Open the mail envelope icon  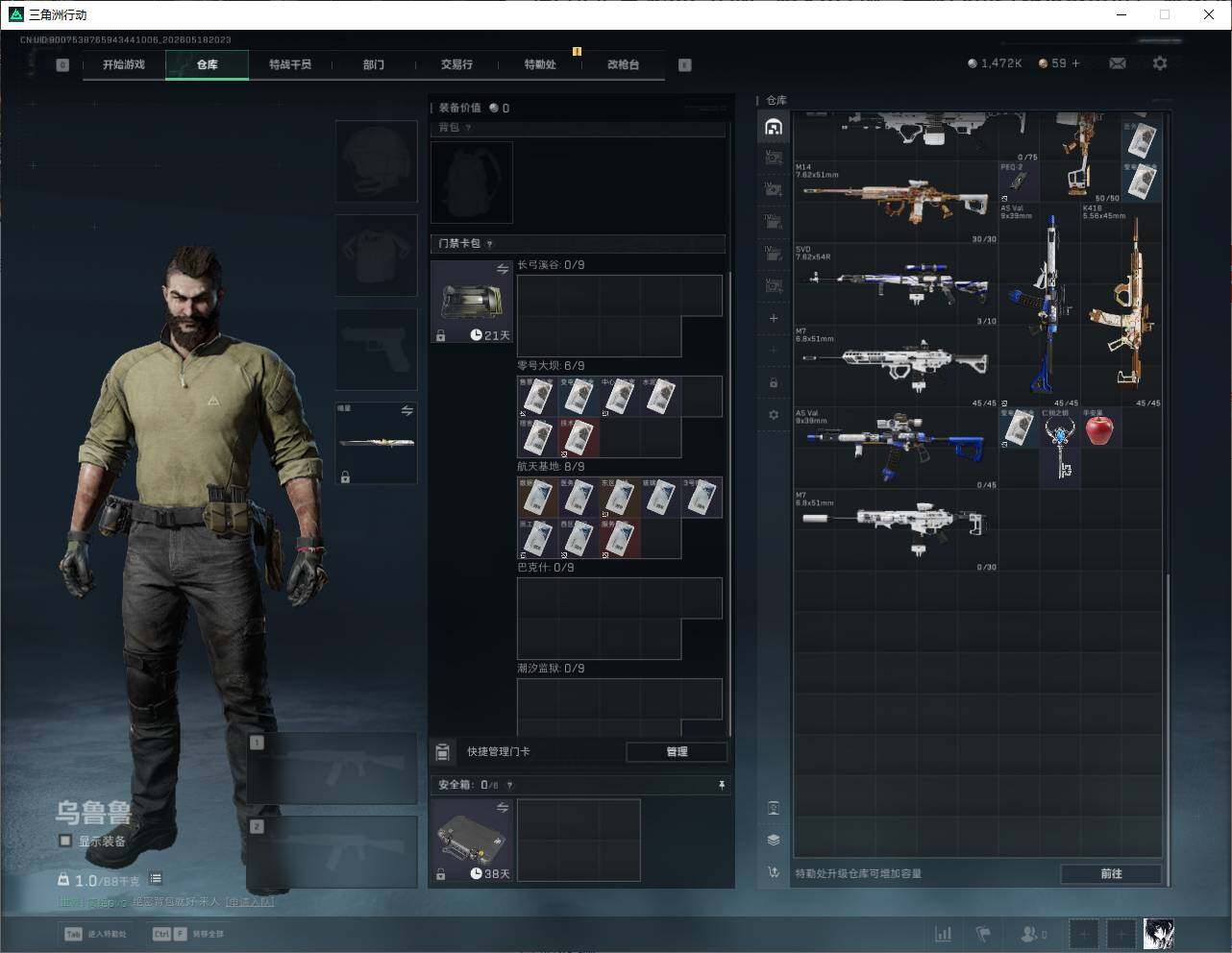[x=1118, y=63]
